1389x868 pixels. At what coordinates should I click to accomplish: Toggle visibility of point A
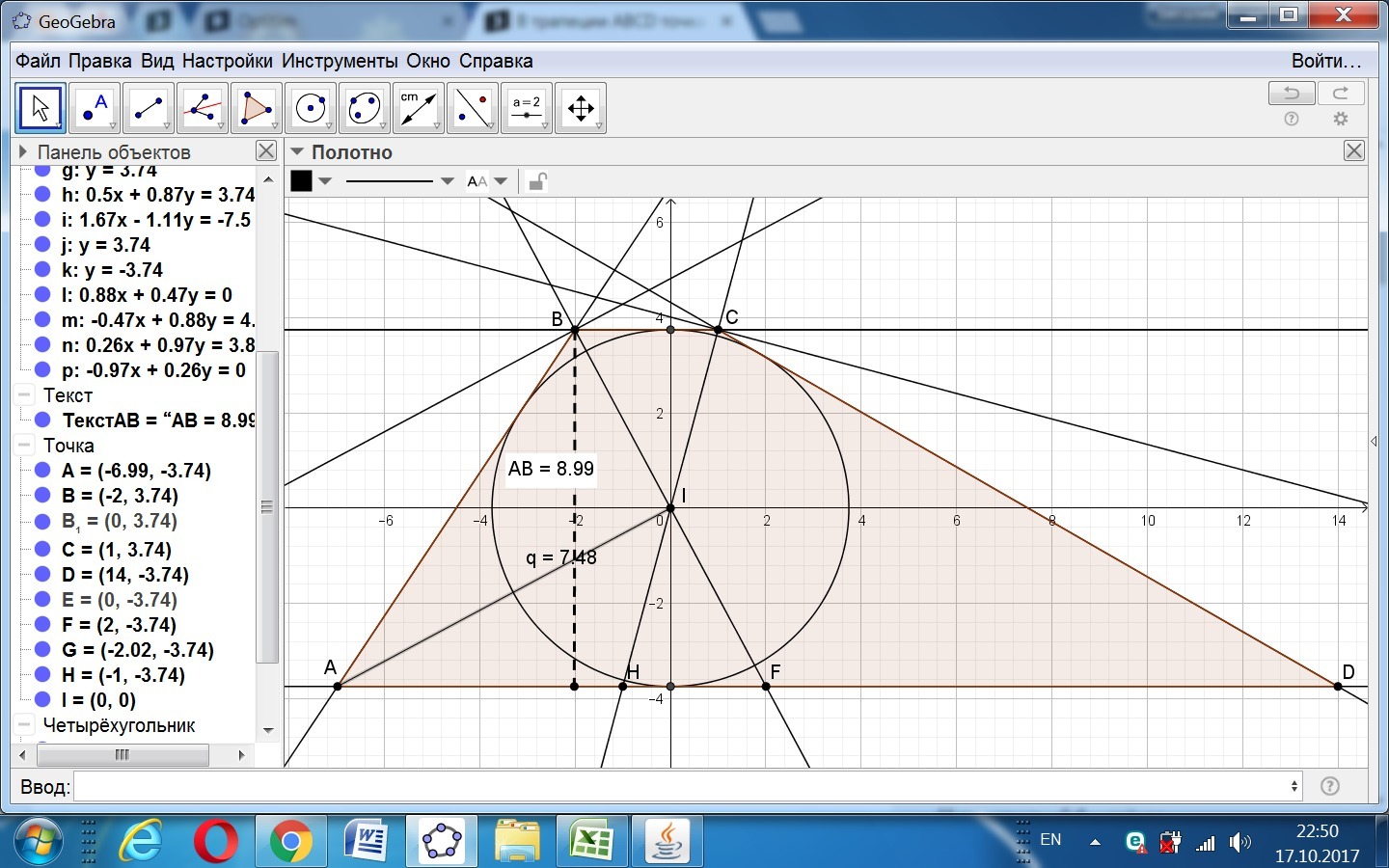click(42, 471)
